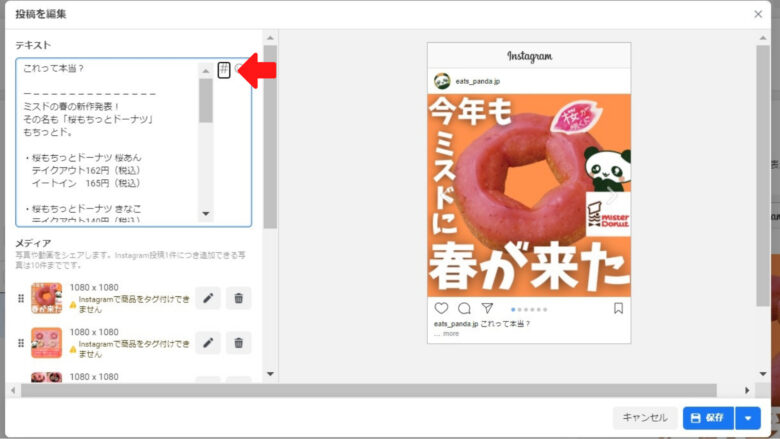Click the bookmark save icon in preview
The width and height of the screenshot is (780, 439).
coord(618,308)
